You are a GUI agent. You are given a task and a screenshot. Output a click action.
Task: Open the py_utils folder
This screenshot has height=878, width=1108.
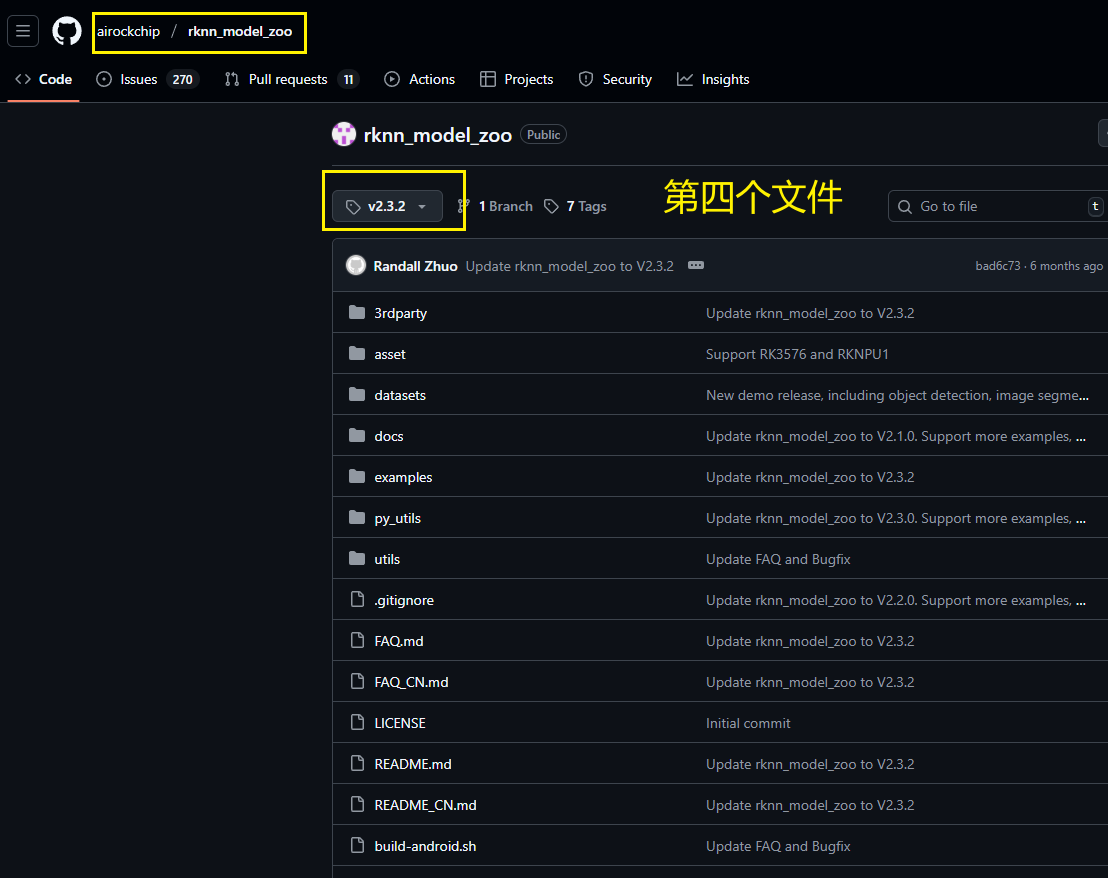click(398, 518)
